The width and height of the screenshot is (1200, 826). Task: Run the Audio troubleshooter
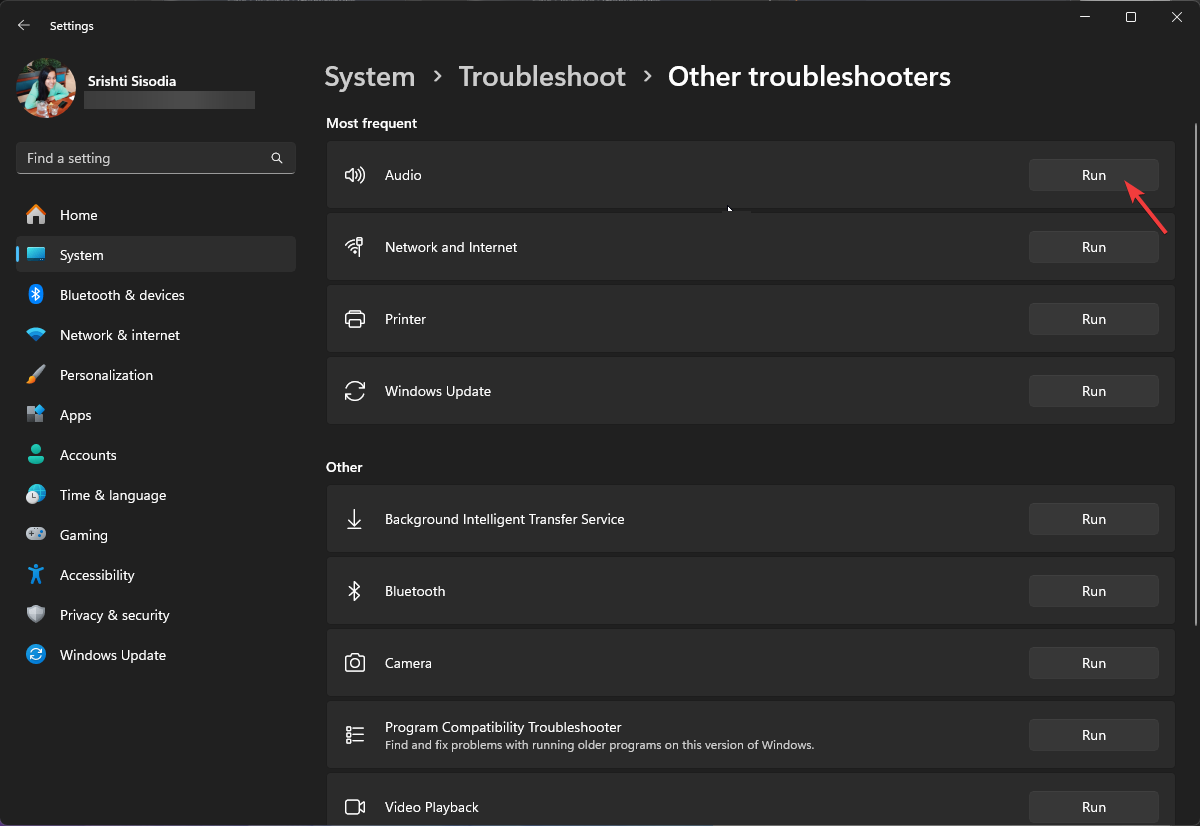(x=1093, y=175)
